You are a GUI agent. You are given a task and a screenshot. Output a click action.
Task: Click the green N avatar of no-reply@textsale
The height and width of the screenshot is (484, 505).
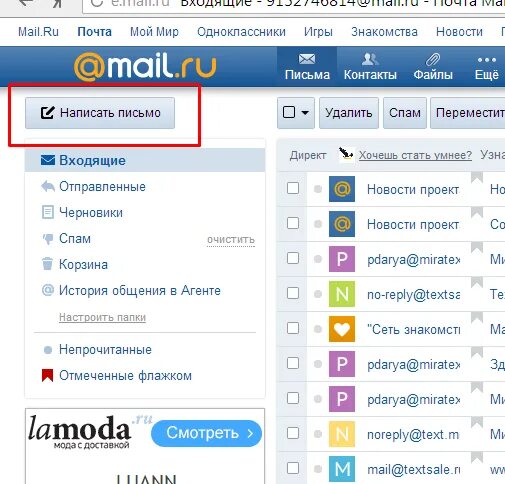click(x=342, y=294)
